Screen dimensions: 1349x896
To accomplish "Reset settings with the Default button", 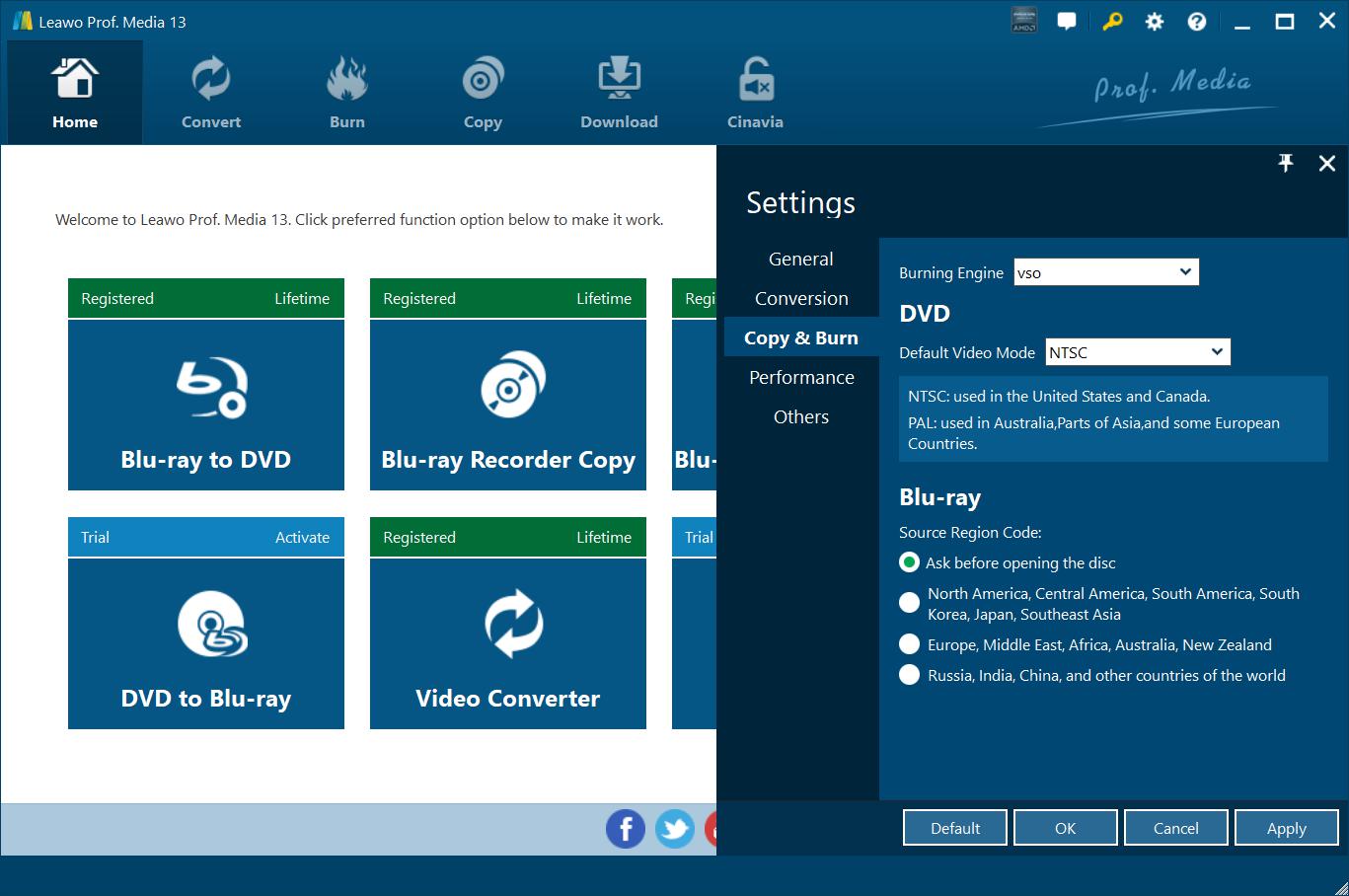I will (954, 828).
